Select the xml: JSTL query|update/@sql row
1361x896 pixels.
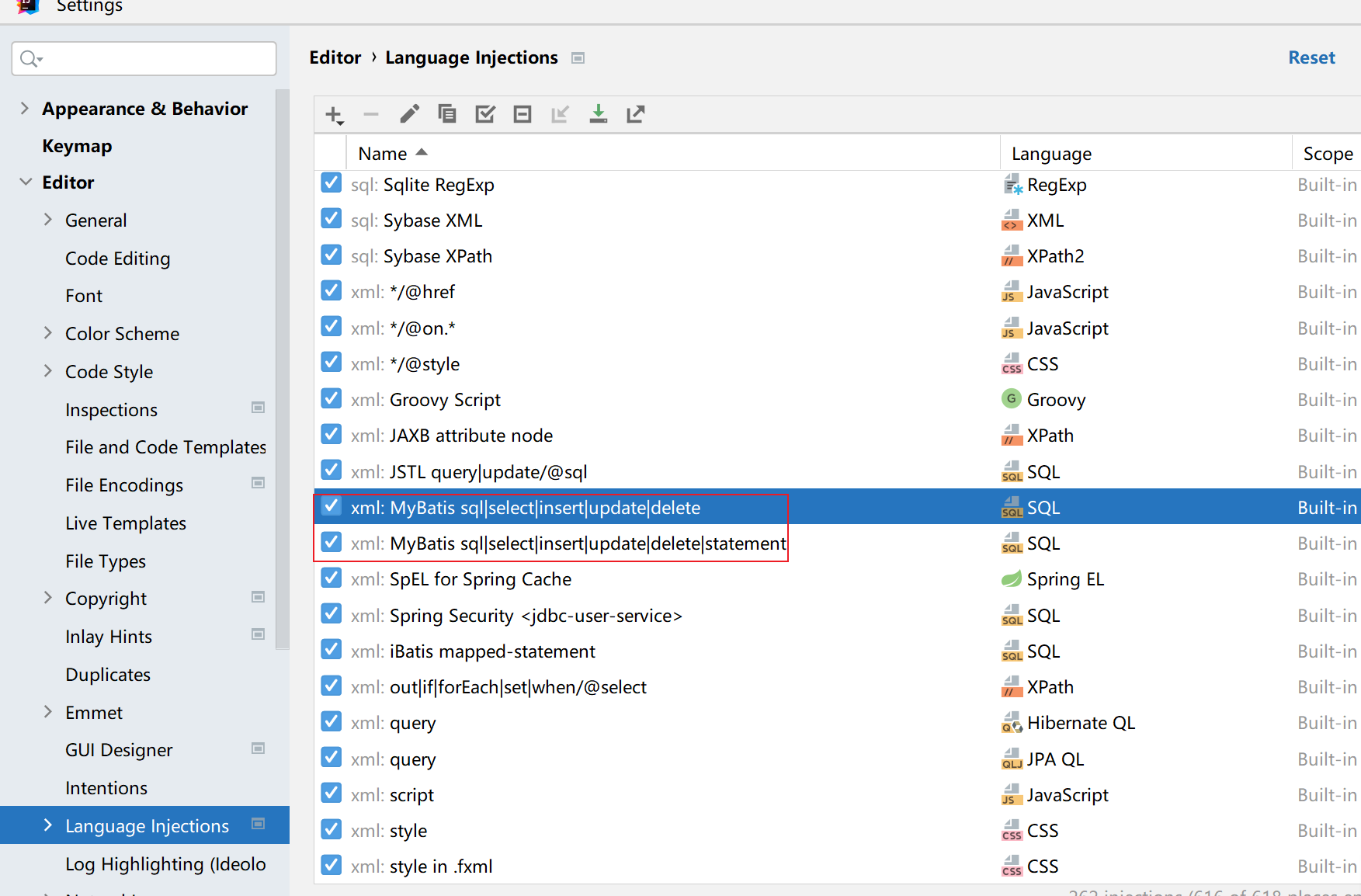tap(837, 471)
